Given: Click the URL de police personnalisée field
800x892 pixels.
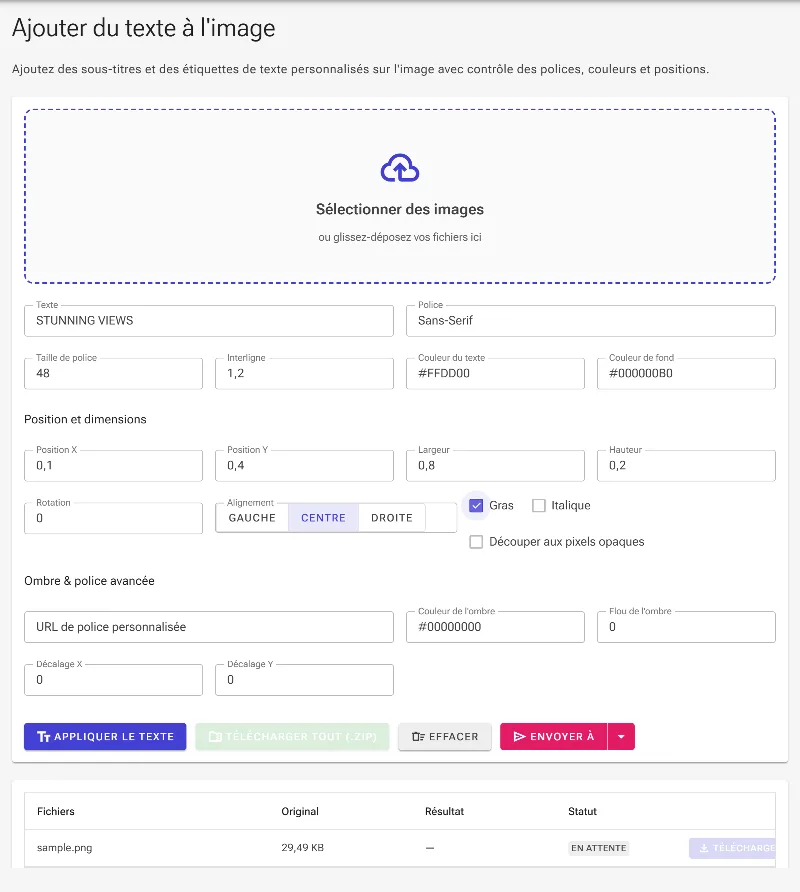Looking at the screenshot, I should click(209, 627).
